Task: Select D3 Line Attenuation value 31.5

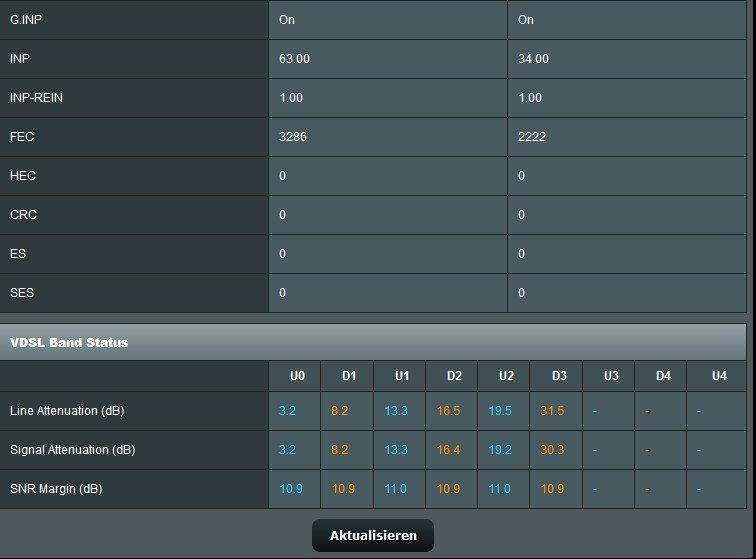Action: tap(552, 411)
